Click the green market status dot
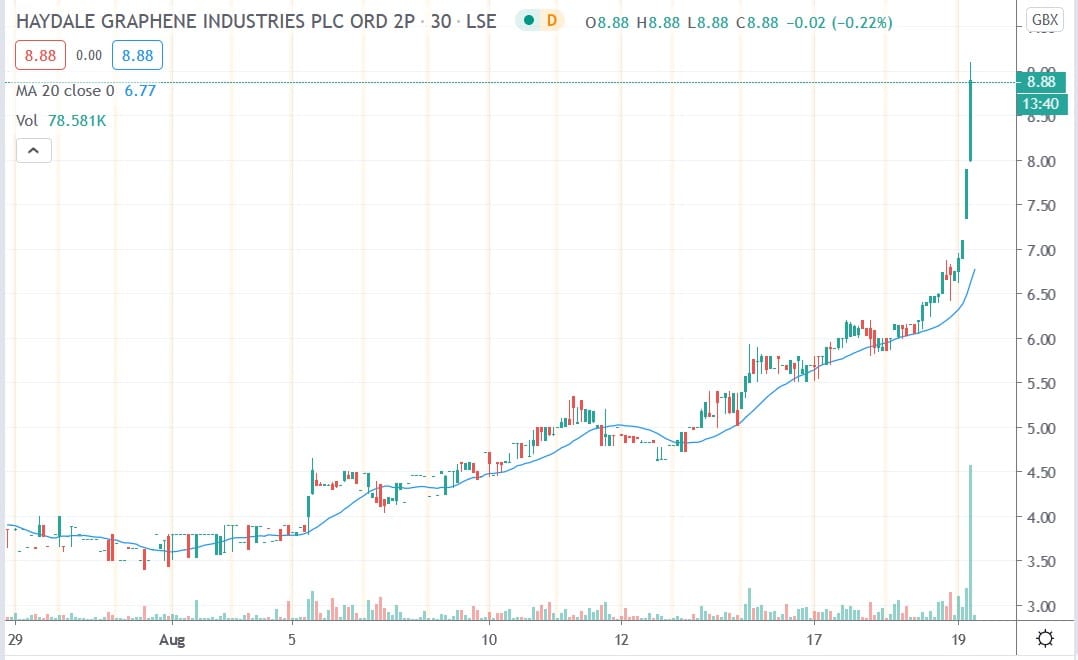The width and height of the screenshot is (1078, 660). [x=529, y=21]
